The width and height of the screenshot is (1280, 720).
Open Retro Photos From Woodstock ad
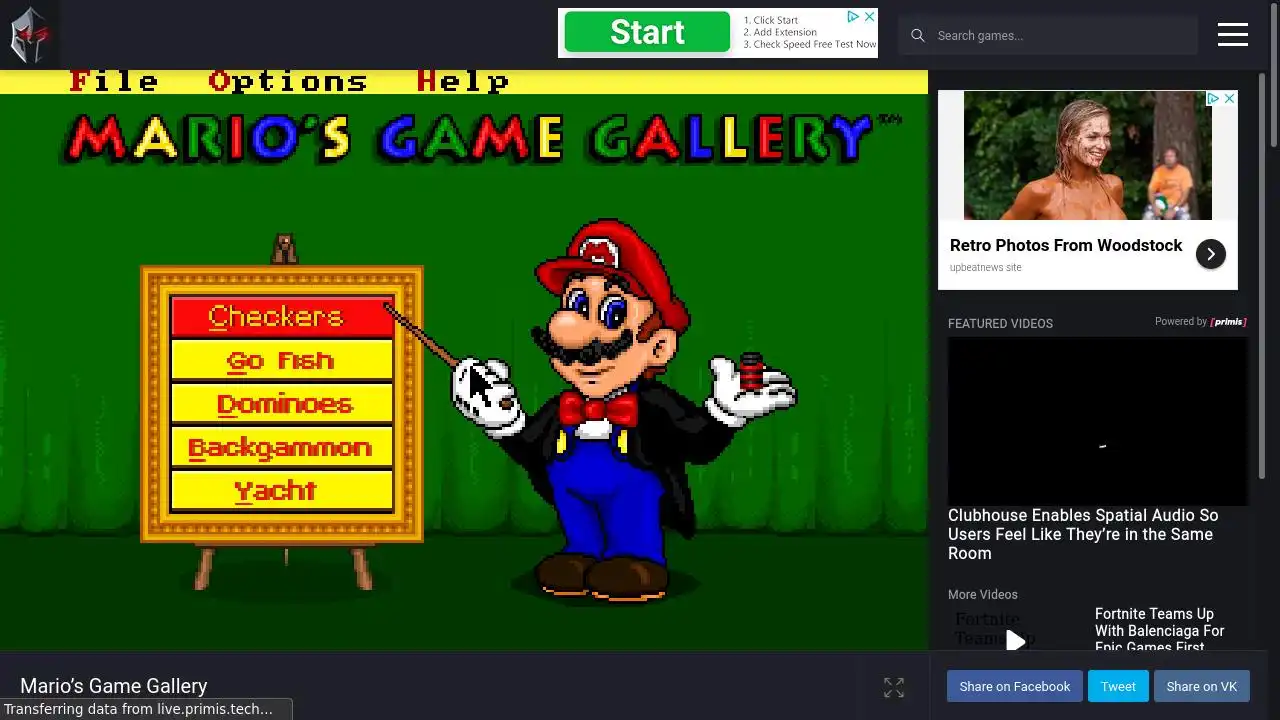1066,245
